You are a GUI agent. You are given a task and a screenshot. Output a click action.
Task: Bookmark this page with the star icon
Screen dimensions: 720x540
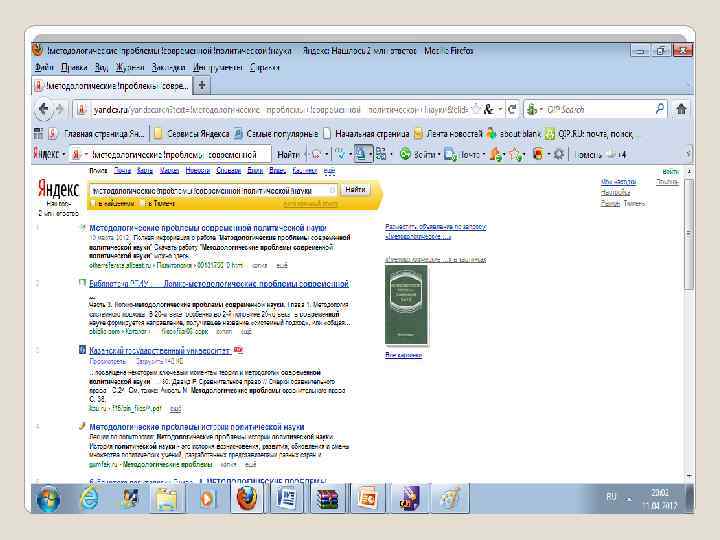click(477, 109)
